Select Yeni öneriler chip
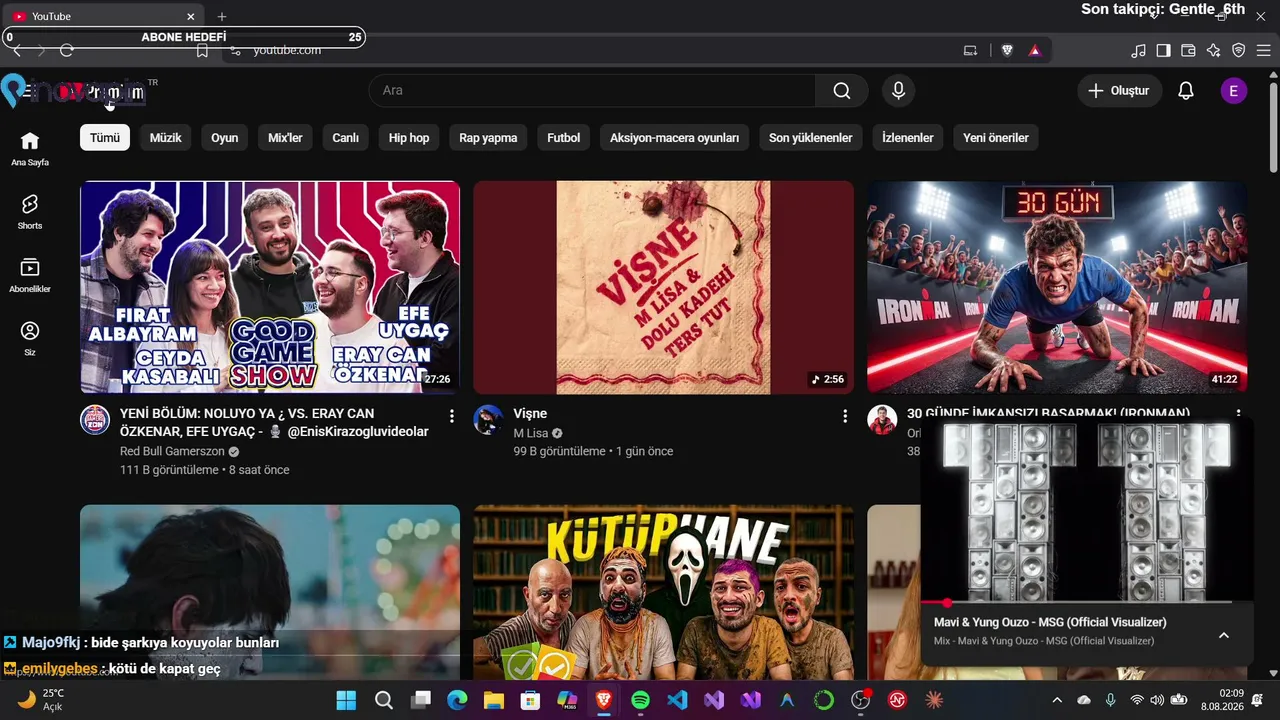This screenshot has height=720, width=1280. (996, 138)
